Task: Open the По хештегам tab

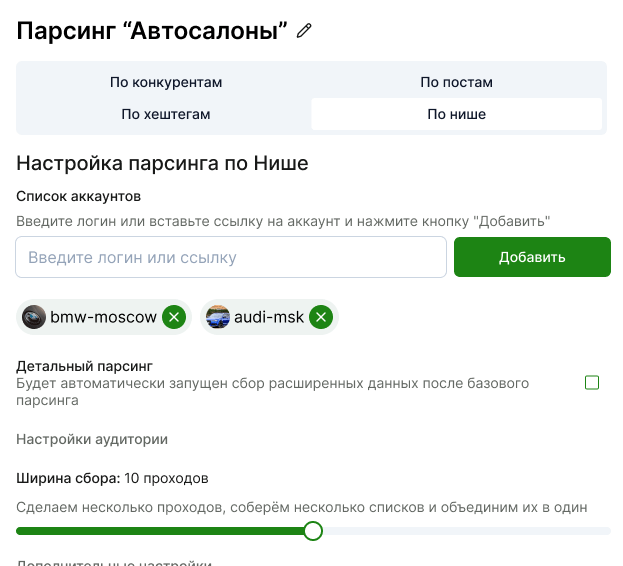Action: (166, 114)
